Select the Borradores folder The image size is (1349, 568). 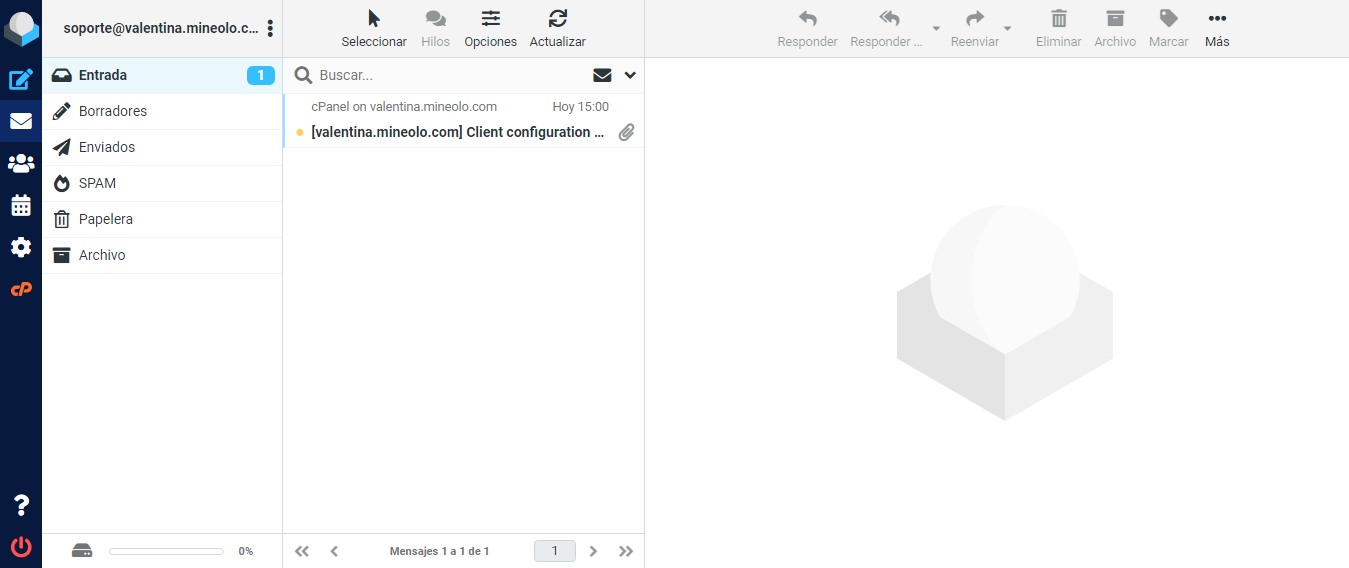[x=162, y=111]
